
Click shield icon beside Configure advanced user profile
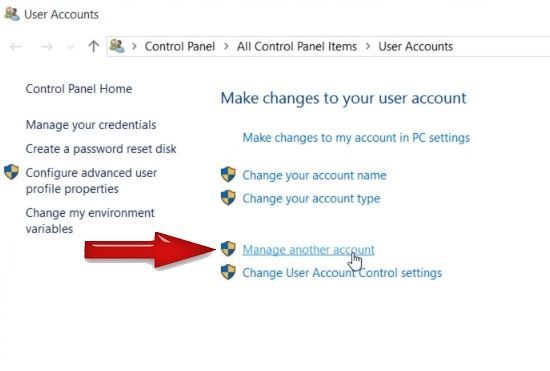click(11, 172)
